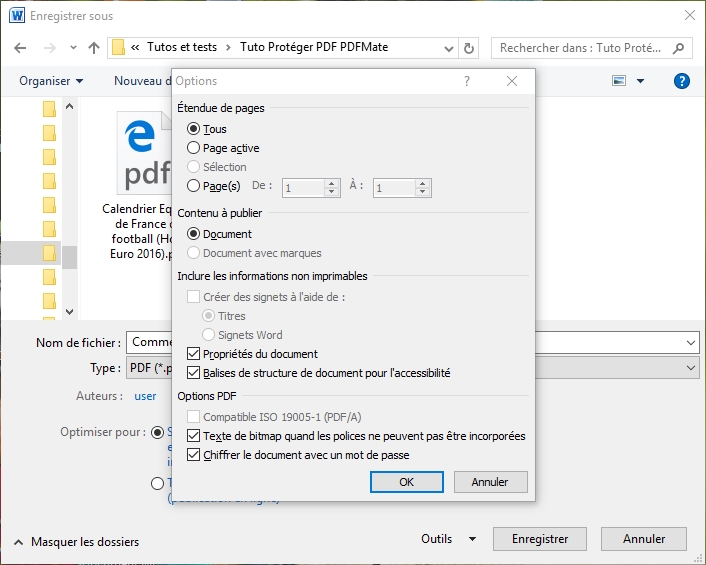
Task: Collapse folders with Masquer les dossiers
Action: (x=77, y=542)
